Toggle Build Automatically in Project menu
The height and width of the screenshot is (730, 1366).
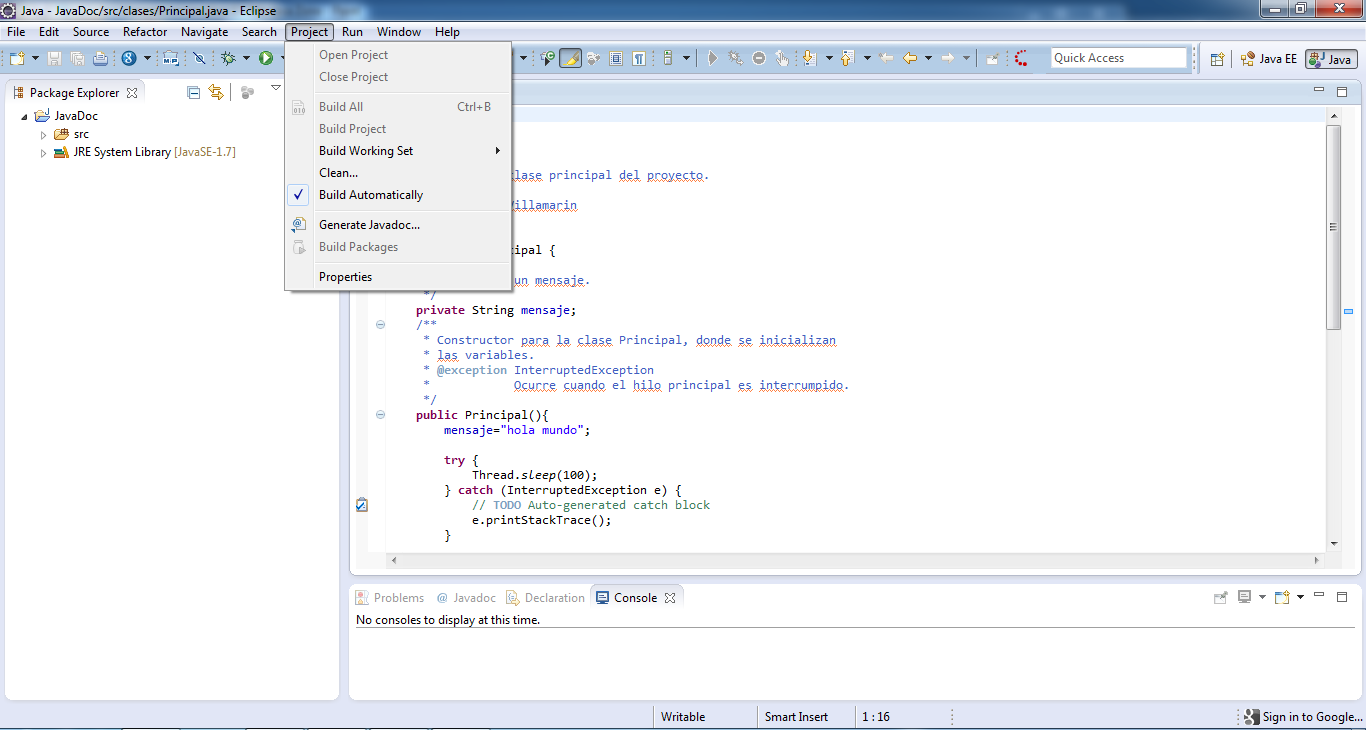click(x=370, y=195)
